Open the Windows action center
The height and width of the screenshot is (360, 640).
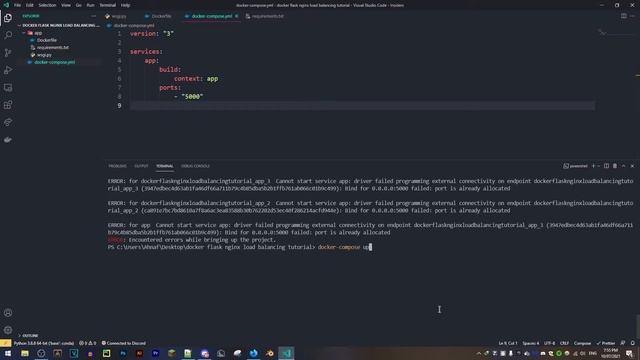pos(629,353)
